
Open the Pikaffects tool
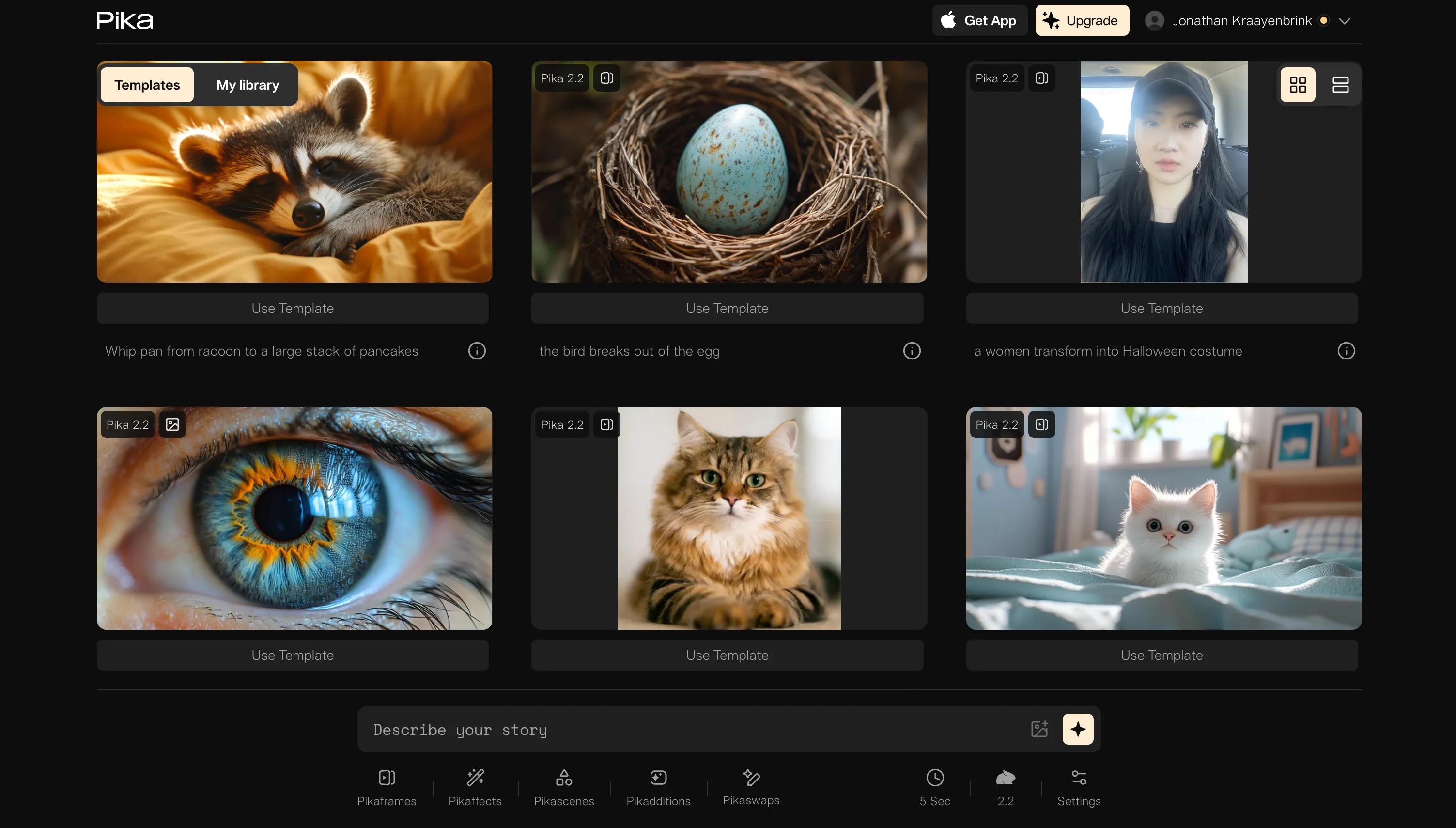point(475,788)
